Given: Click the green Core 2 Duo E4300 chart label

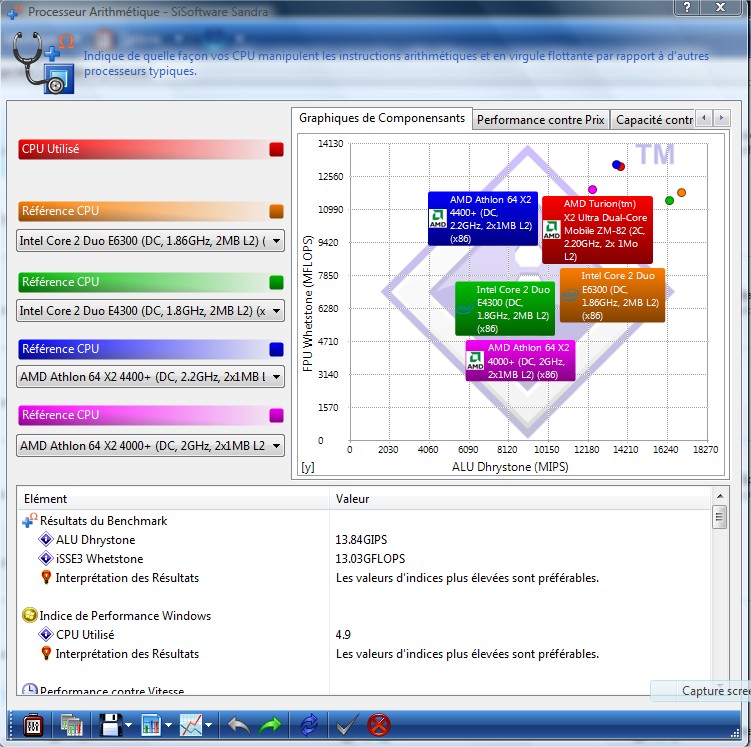Looking at the screenshot, I should 505,308.
